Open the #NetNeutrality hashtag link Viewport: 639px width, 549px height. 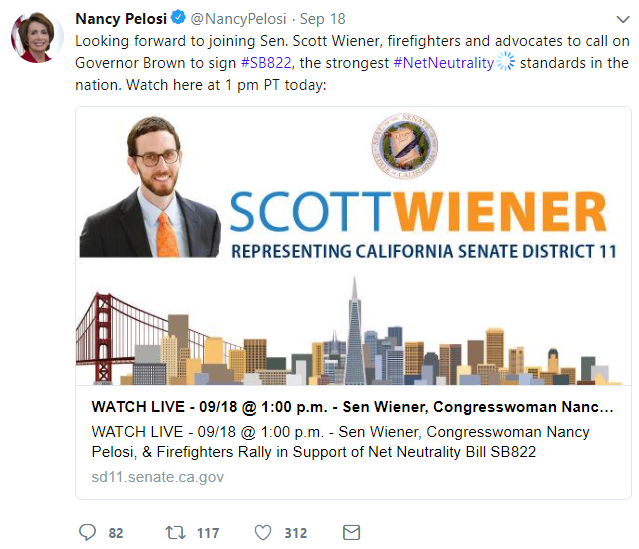click(x=444, y=63)
